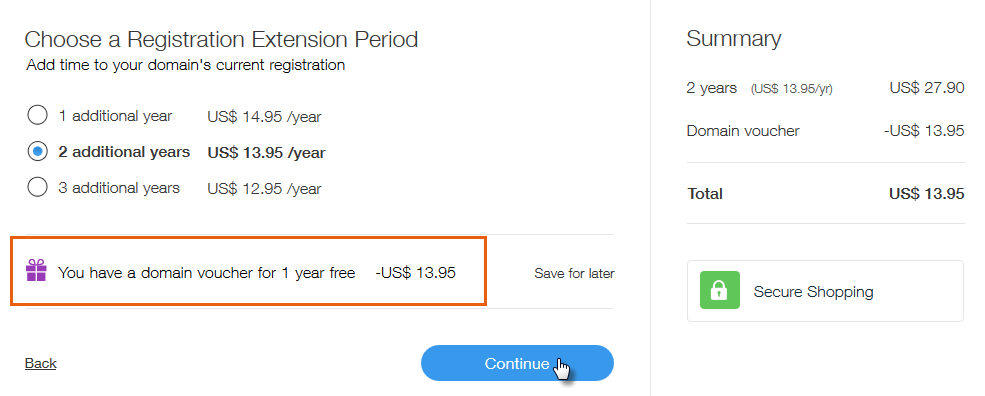This screenshot has width=985, height=396.
Task: Click the US$ 12.95 /year price
Action: 264,189
